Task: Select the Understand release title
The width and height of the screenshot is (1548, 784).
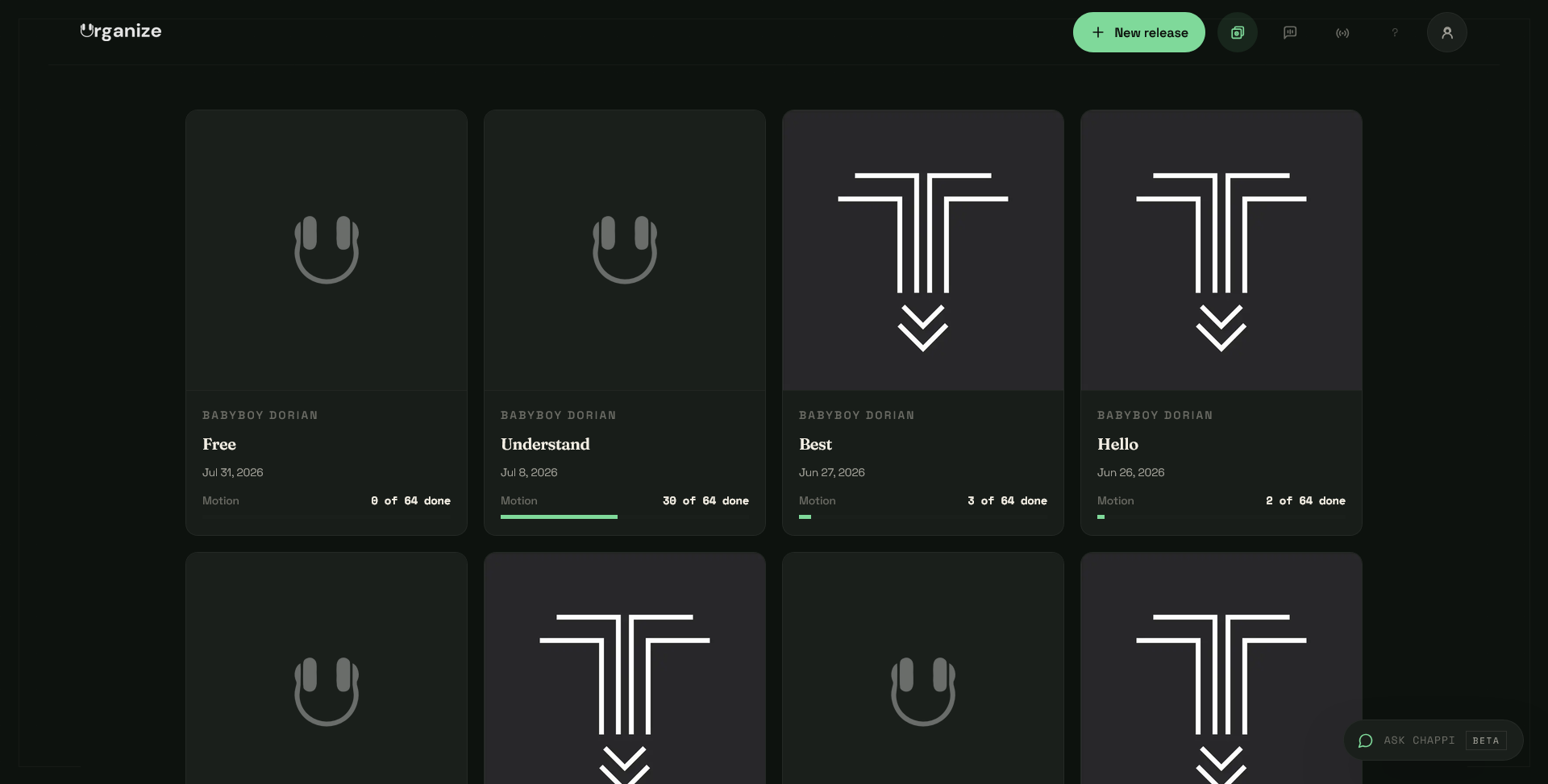Action: [545, 444]
